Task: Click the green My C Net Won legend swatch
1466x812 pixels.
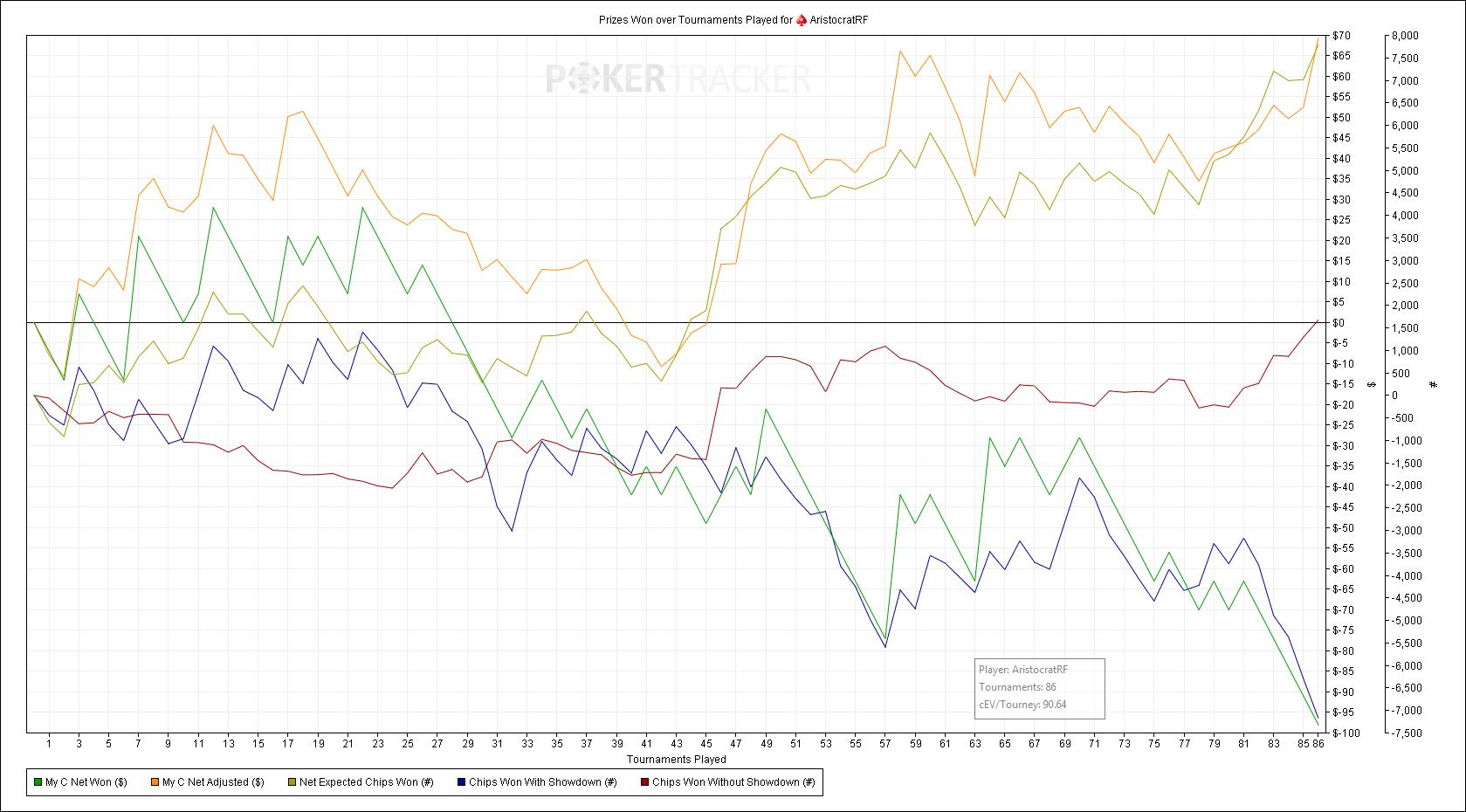Action: [x=38, y=782]
